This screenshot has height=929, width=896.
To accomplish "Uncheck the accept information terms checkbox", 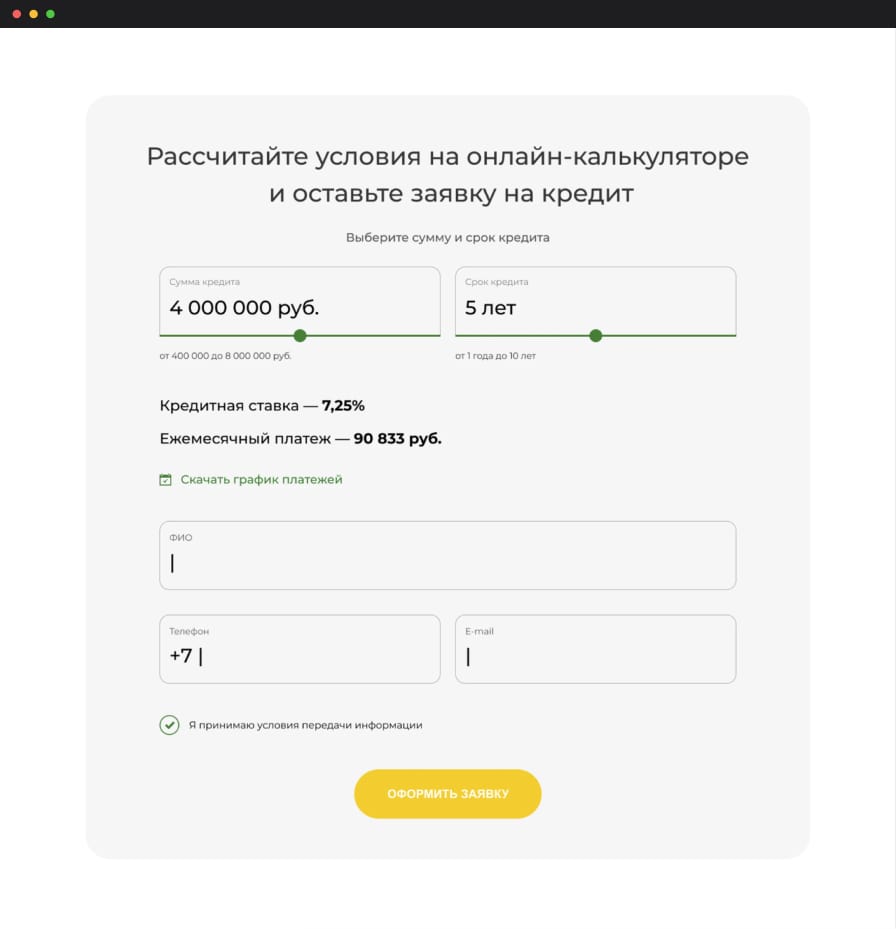I will click(x=169, y=725).
